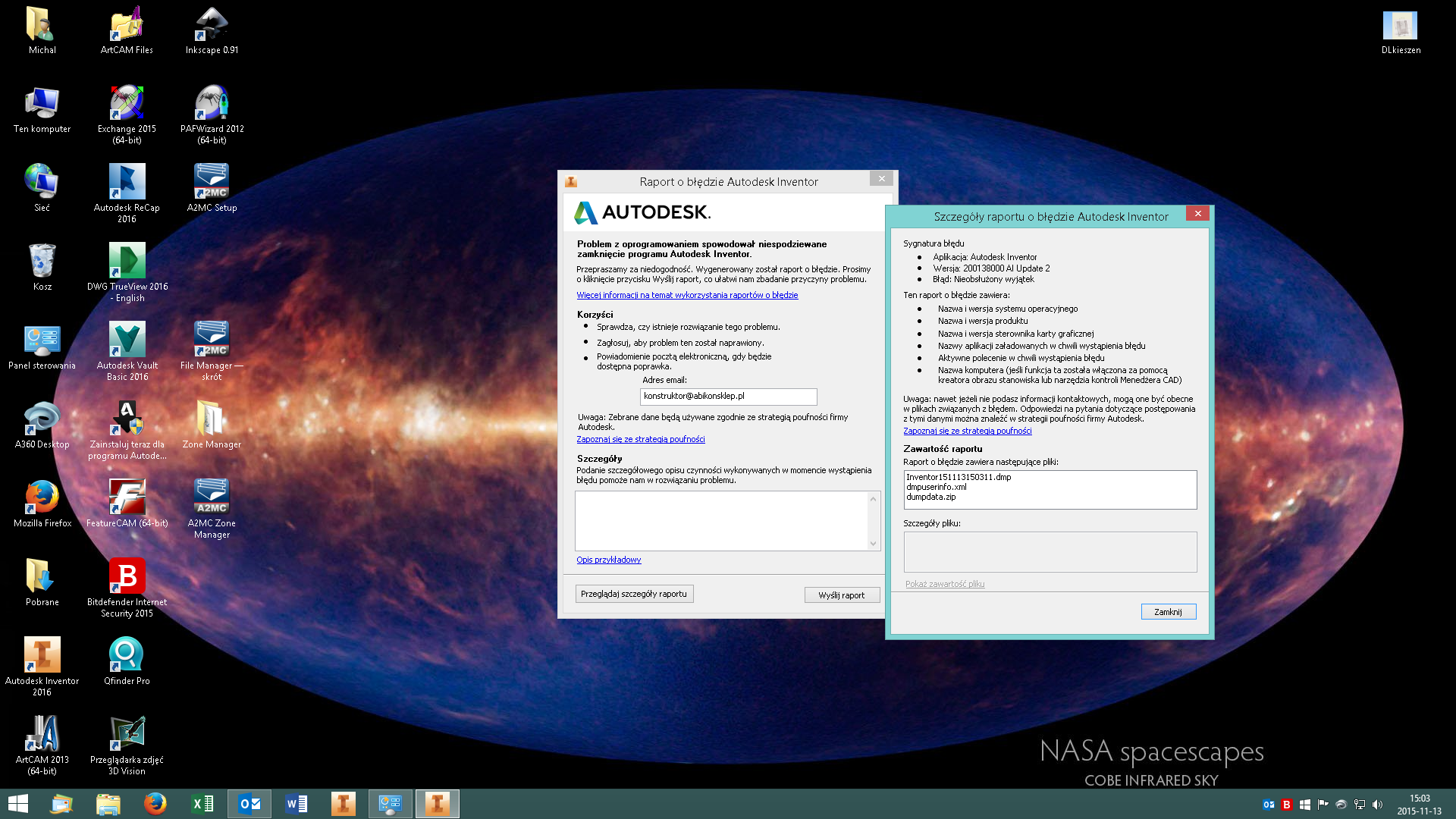
Task: Open privacy link in details dialog
Action: point(967,431)
